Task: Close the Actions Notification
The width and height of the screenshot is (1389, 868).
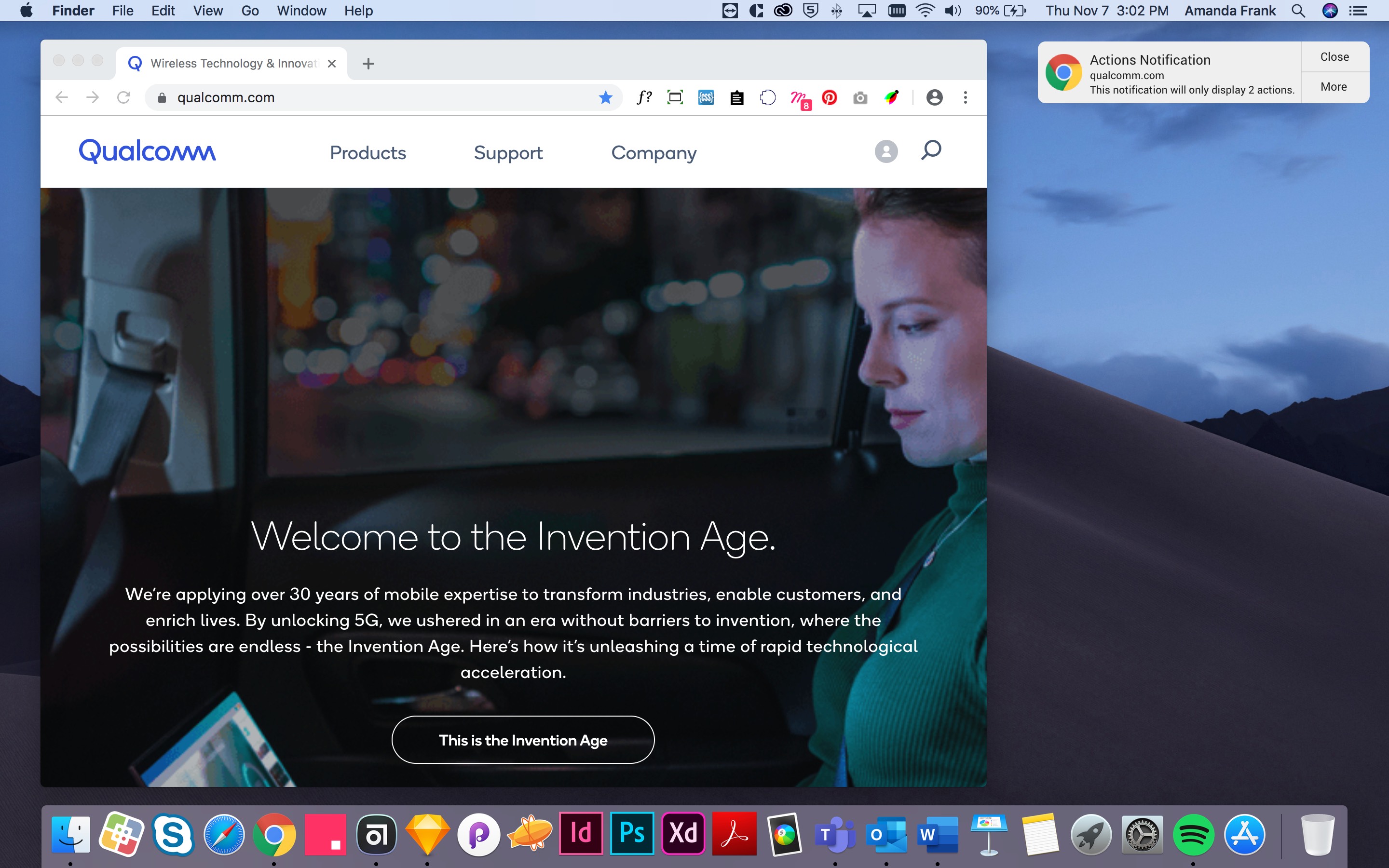Action: (x=1335, y=57)
